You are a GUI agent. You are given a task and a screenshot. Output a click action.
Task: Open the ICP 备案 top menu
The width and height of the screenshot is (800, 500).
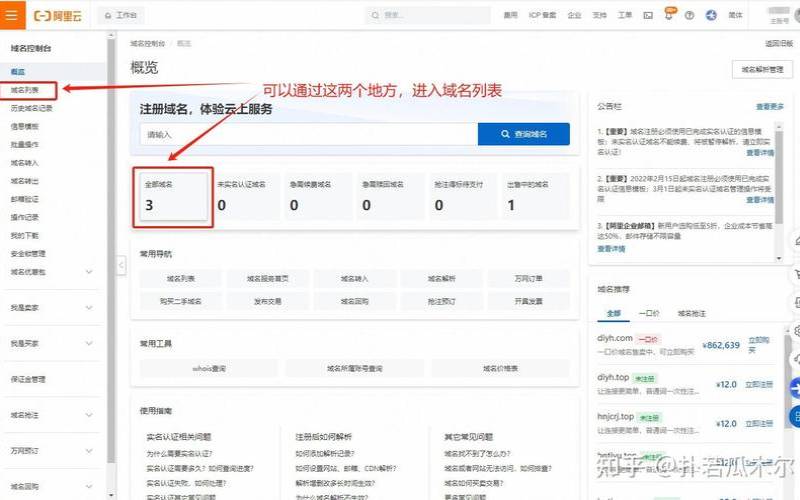click(542, 15)
